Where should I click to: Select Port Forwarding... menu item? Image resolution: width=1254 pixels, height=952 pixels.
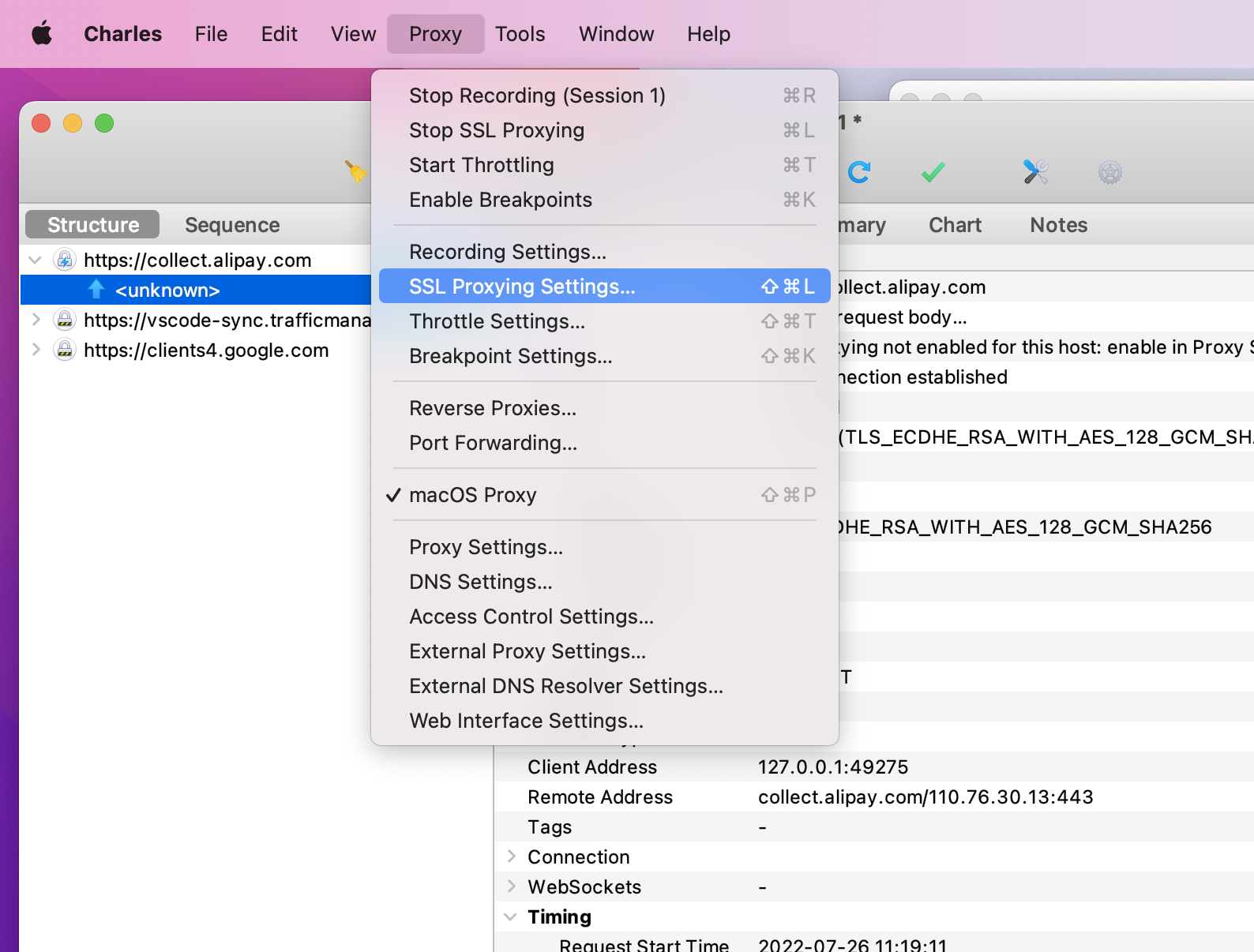click(605, 443)
